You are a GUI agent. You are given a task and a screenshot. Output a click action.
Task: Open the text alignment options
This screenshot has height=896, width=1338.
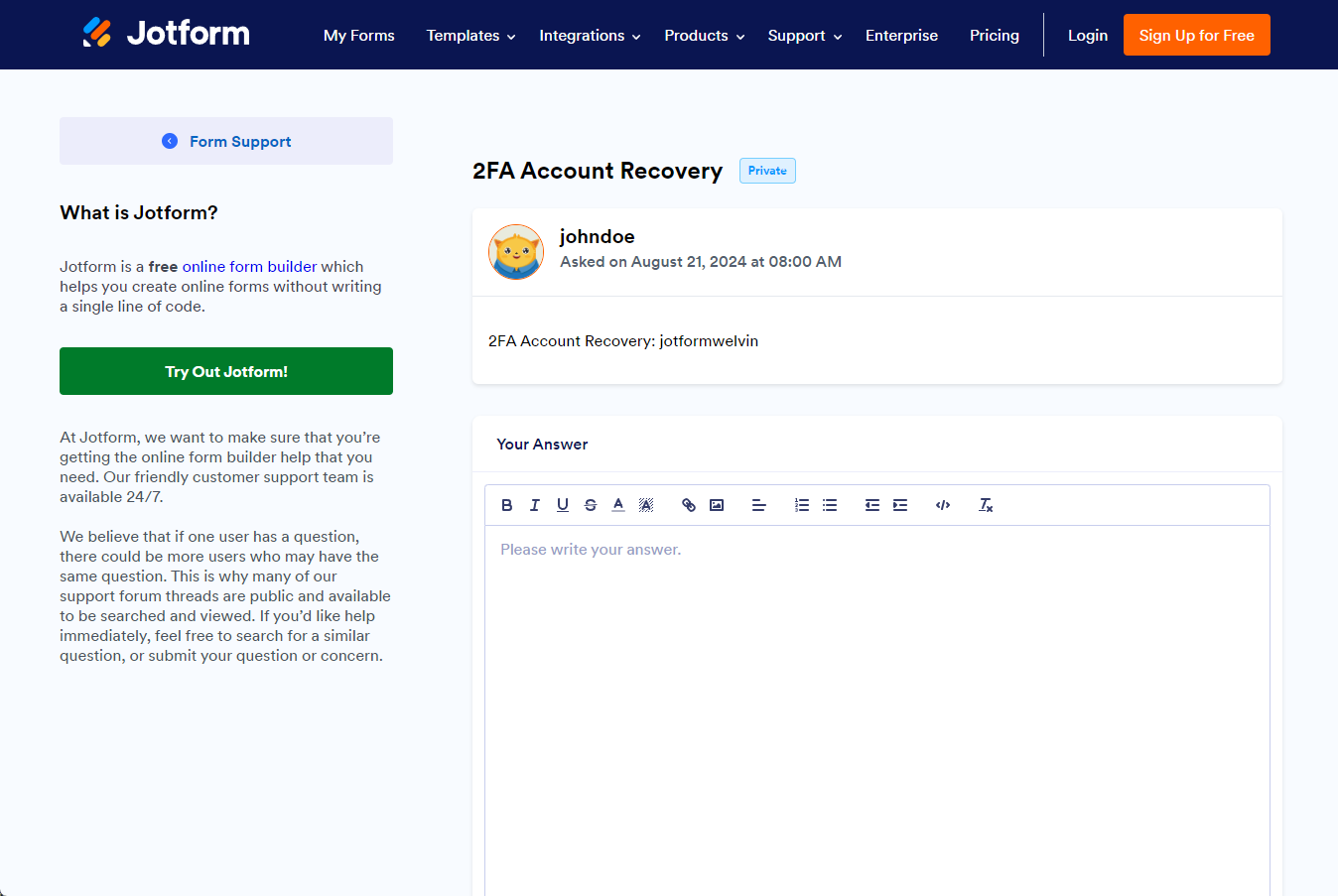click(759, 505)
